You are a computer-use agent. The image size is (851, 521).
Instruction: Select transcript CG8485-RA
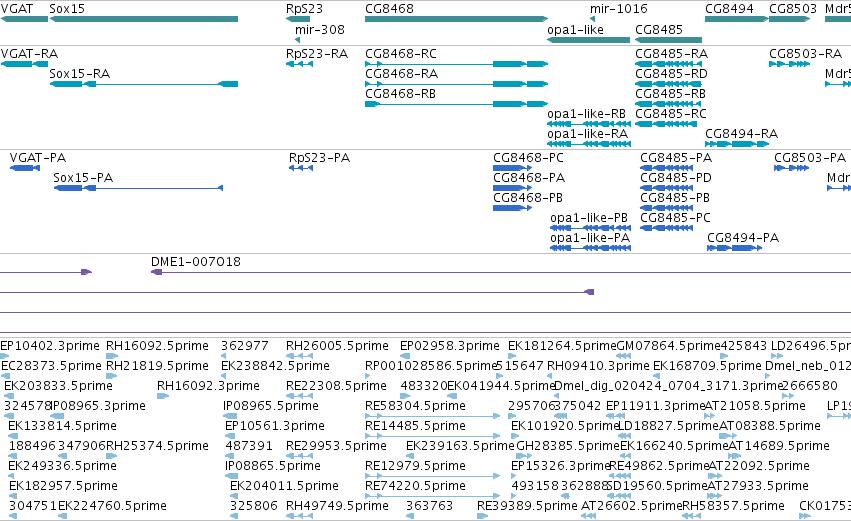pyautogui.click(x=671, y=54)
